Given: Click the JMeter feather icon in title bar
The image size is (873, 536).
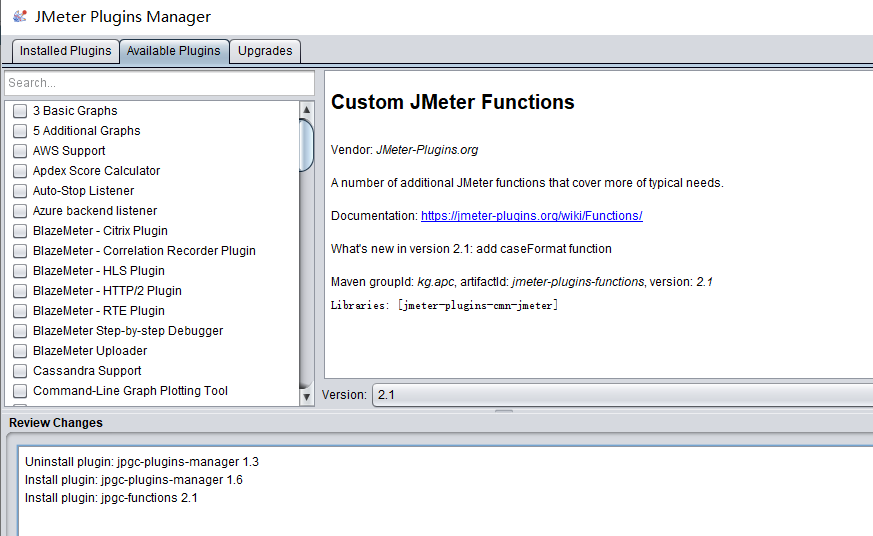Looking at the screenshot, I should coord(19,16).
